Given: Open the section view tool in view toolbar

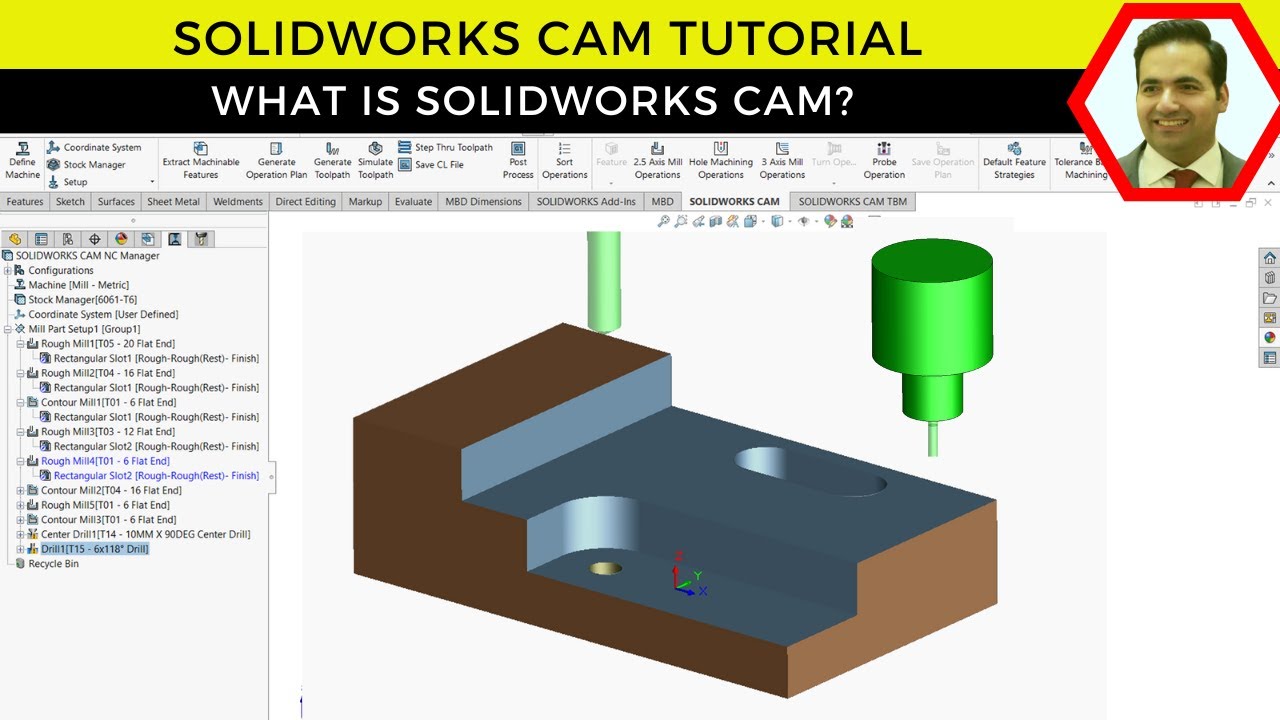Looking at the screenshot, I should click(716, 221).
